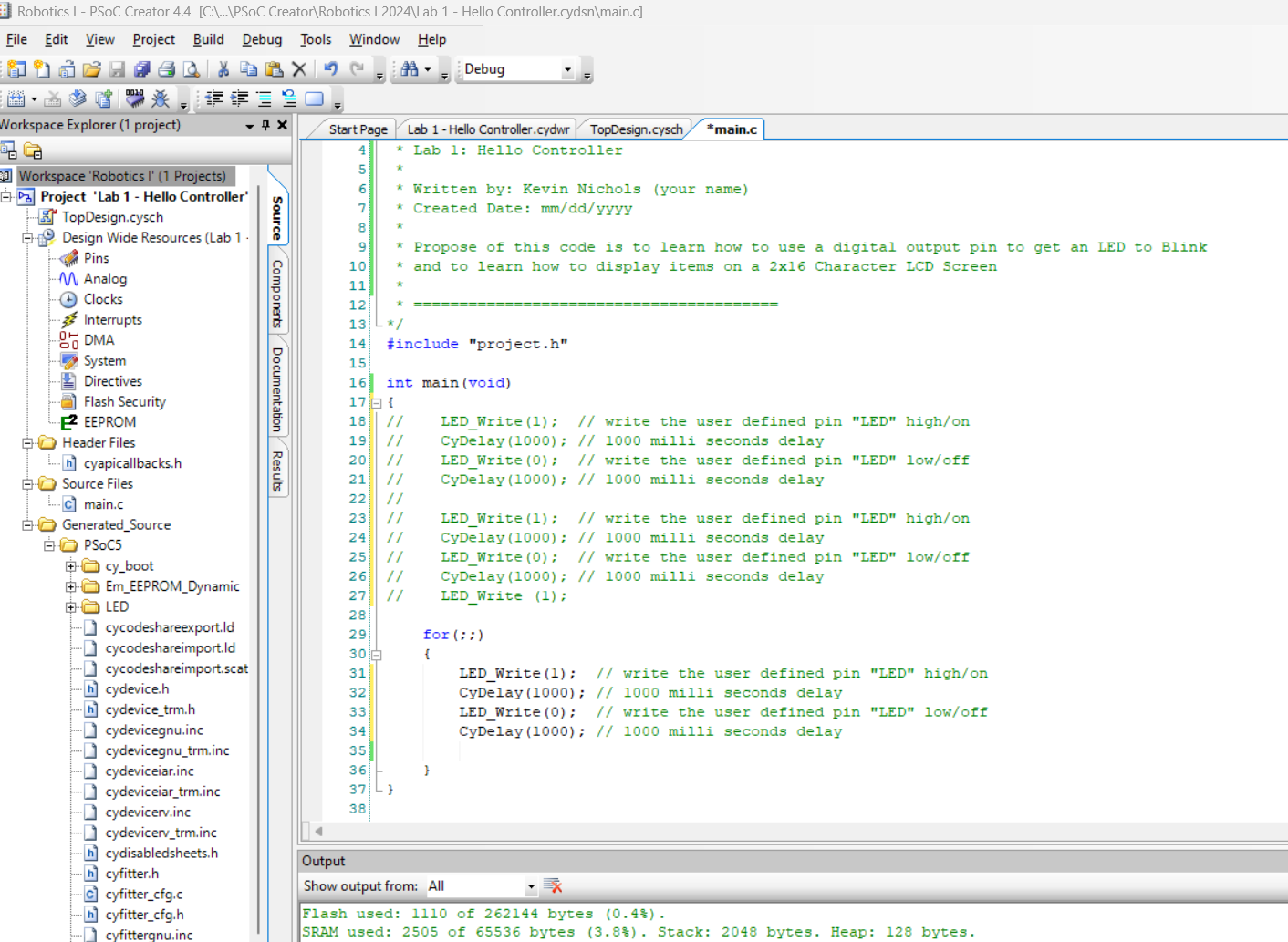Click the Copy icon
Image resolution: width=1288 pixels, height=942 pixels.
248,69
